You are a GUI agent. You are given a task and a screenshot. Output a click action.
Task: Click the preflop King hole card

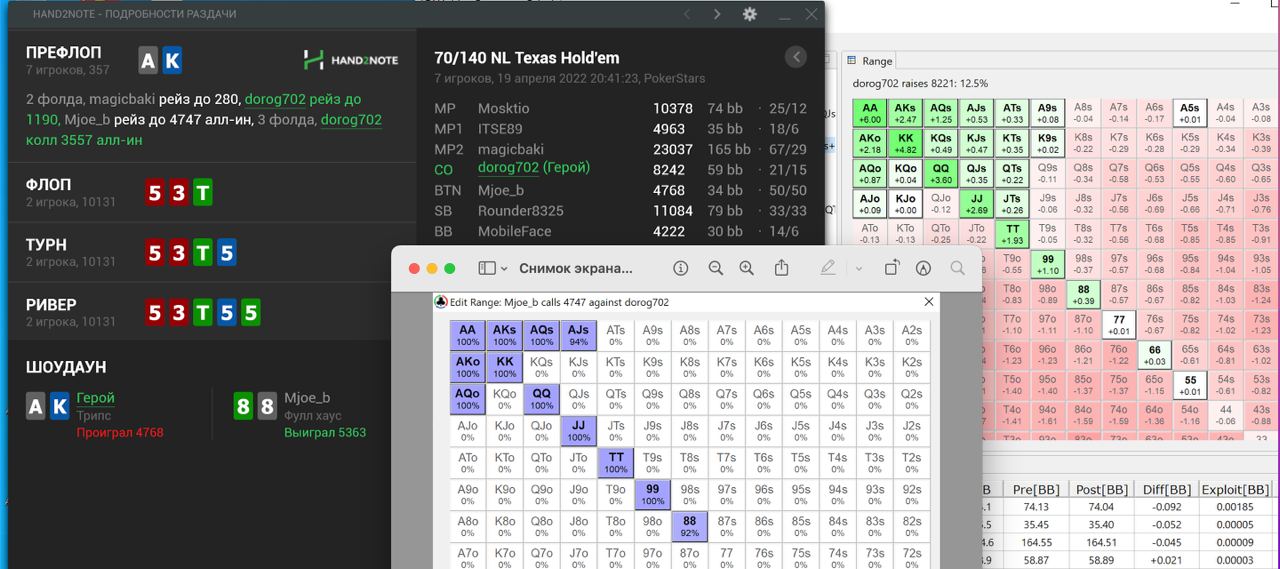point(172,61)
